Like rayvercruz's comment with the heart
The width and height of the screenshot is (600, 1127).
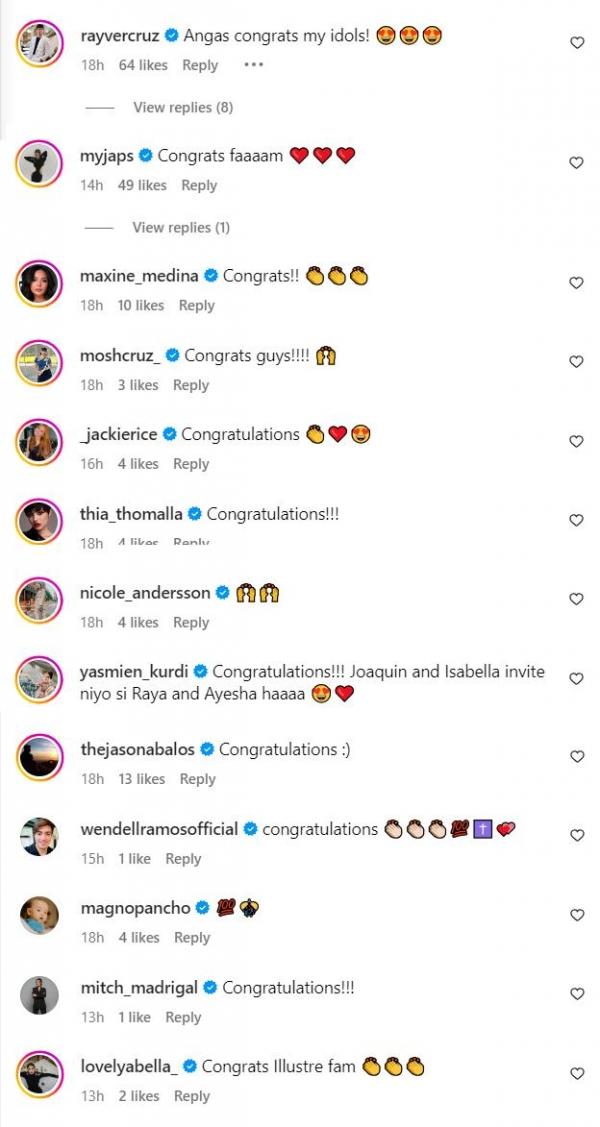[576, 43]
